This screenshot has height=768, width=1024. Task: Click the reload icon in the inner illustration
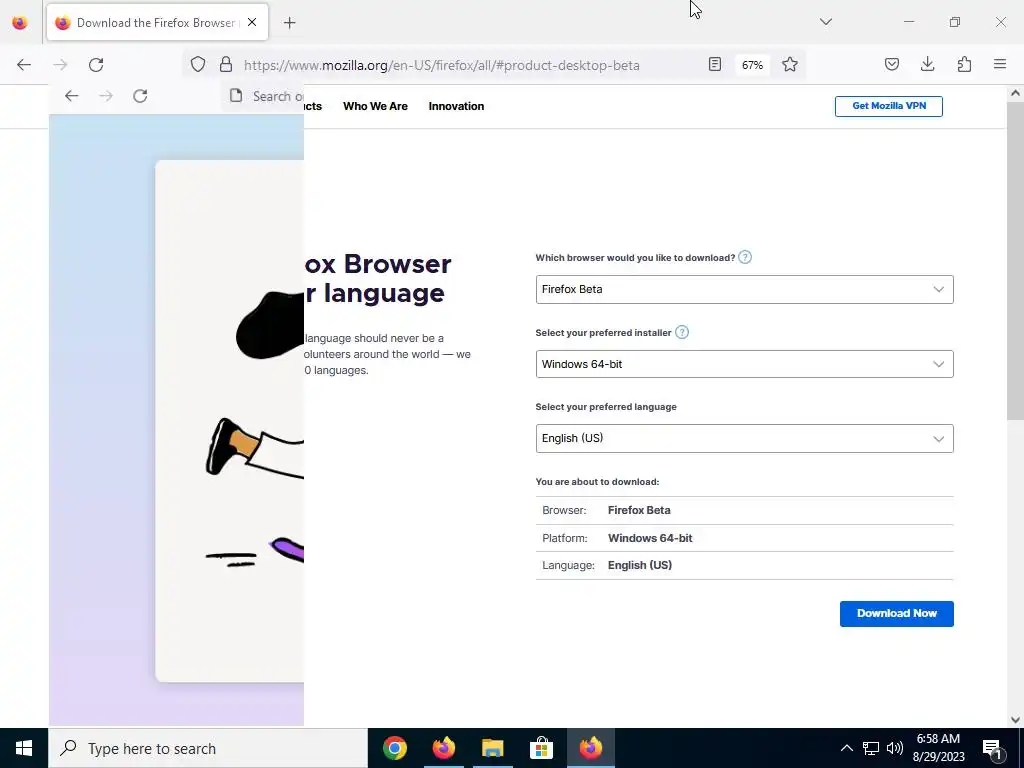pos(140,96)
